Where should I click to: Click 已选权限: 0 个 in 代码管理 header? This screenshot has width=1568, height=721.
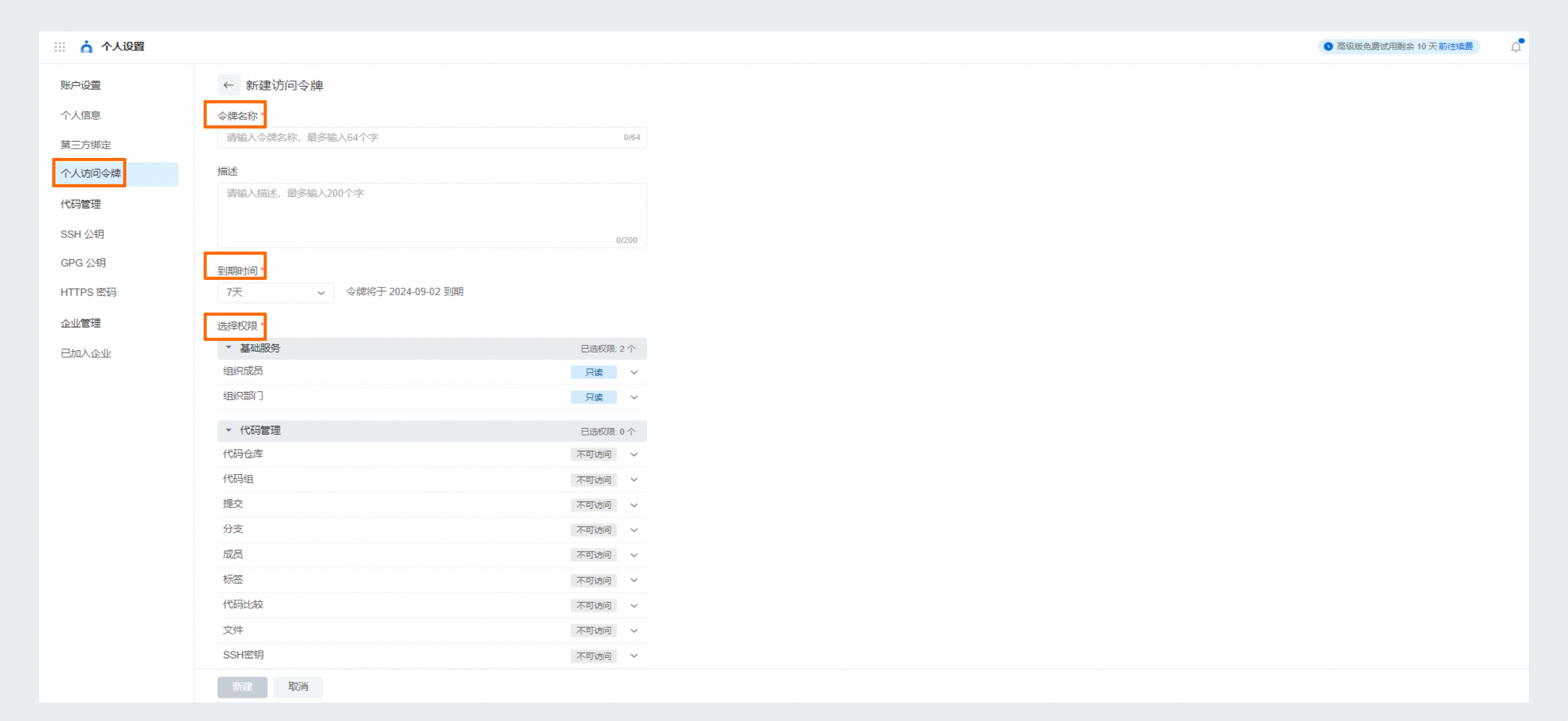pos(608,431)
